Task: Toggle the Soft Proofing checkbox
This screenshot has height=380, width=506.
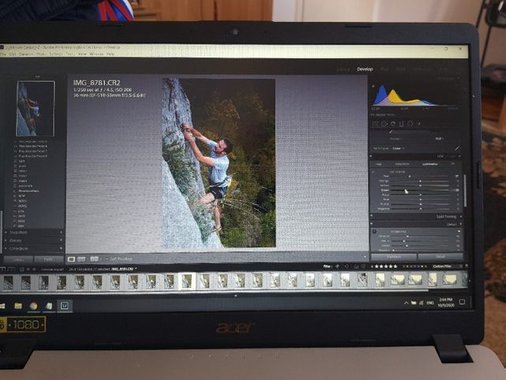Action: point(107,259)
